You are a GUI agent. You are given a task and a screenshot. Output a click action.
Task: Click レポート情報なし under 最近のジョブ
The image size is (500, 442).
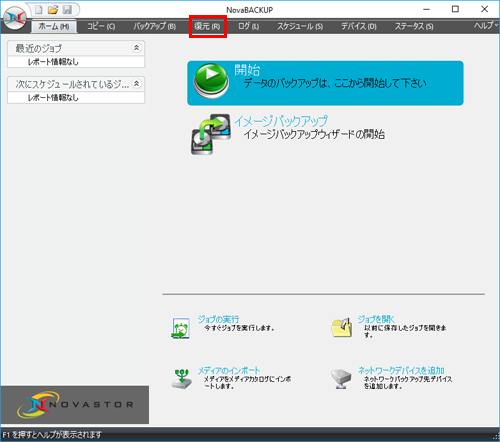[x=53, y=62]
